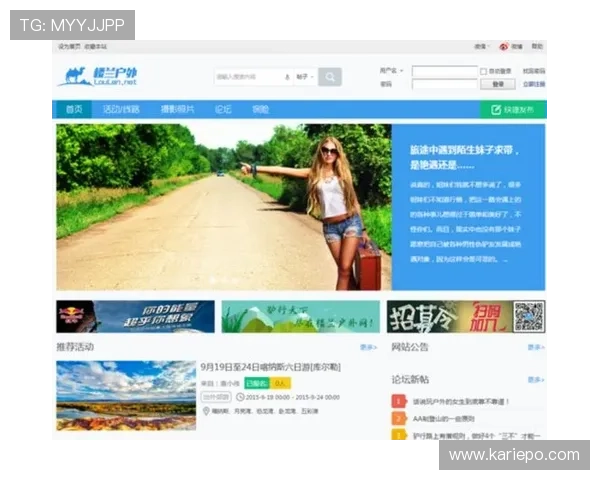600x480 pixels.
Task: Click the red number 1 forum rank badge
Action: click(x=398, y=401)
